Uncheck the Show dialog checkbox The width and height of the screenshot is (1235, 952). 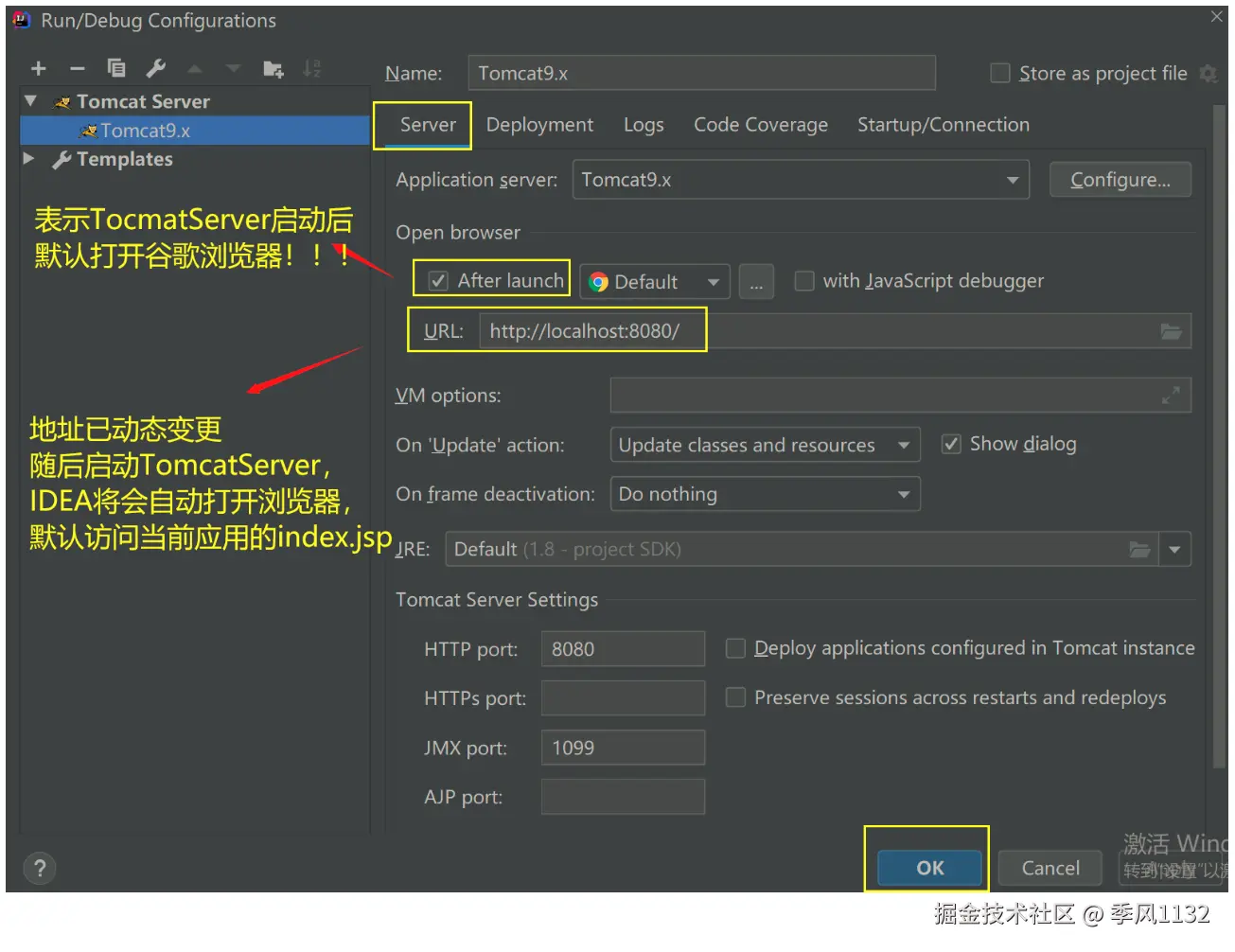point(951,444)
